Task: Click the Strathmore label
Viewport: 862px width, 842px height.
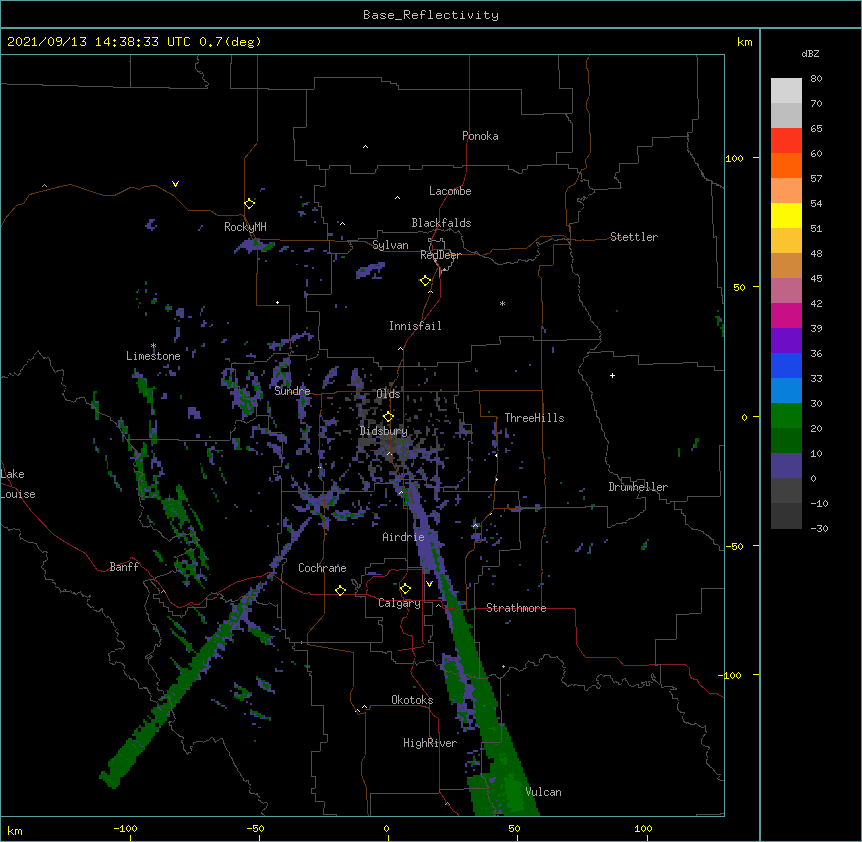Action: (x=516, y=608)
